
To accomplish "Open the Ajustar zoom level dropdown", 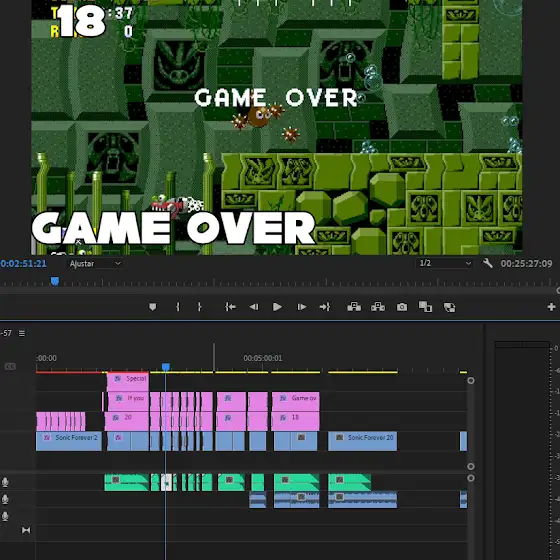I will click(95, 264).
